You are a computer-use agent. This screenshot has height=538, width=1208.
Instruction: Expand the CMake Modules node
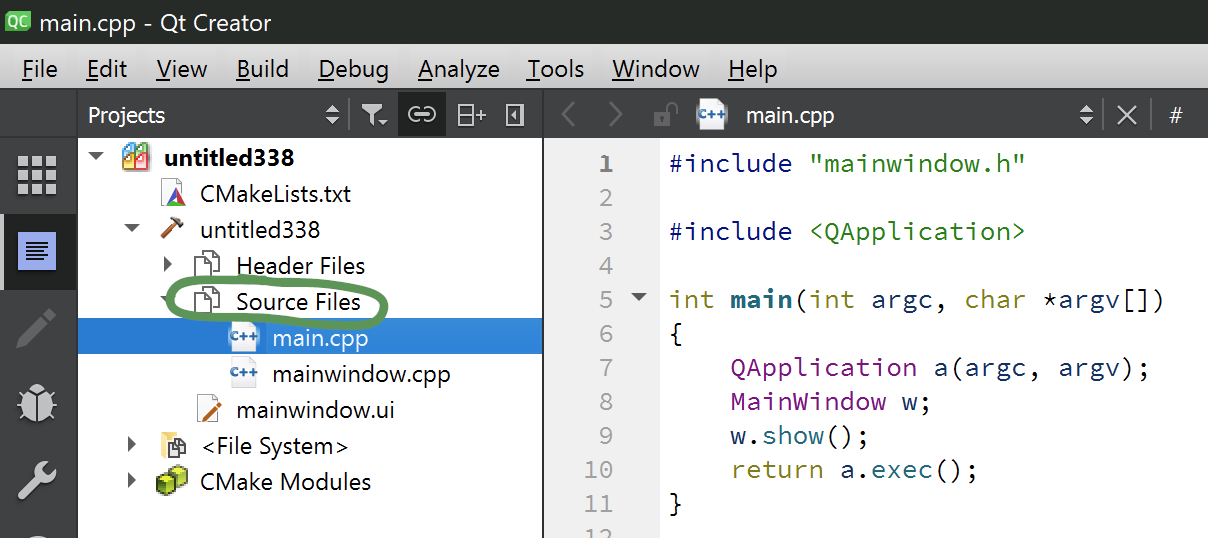132,482
